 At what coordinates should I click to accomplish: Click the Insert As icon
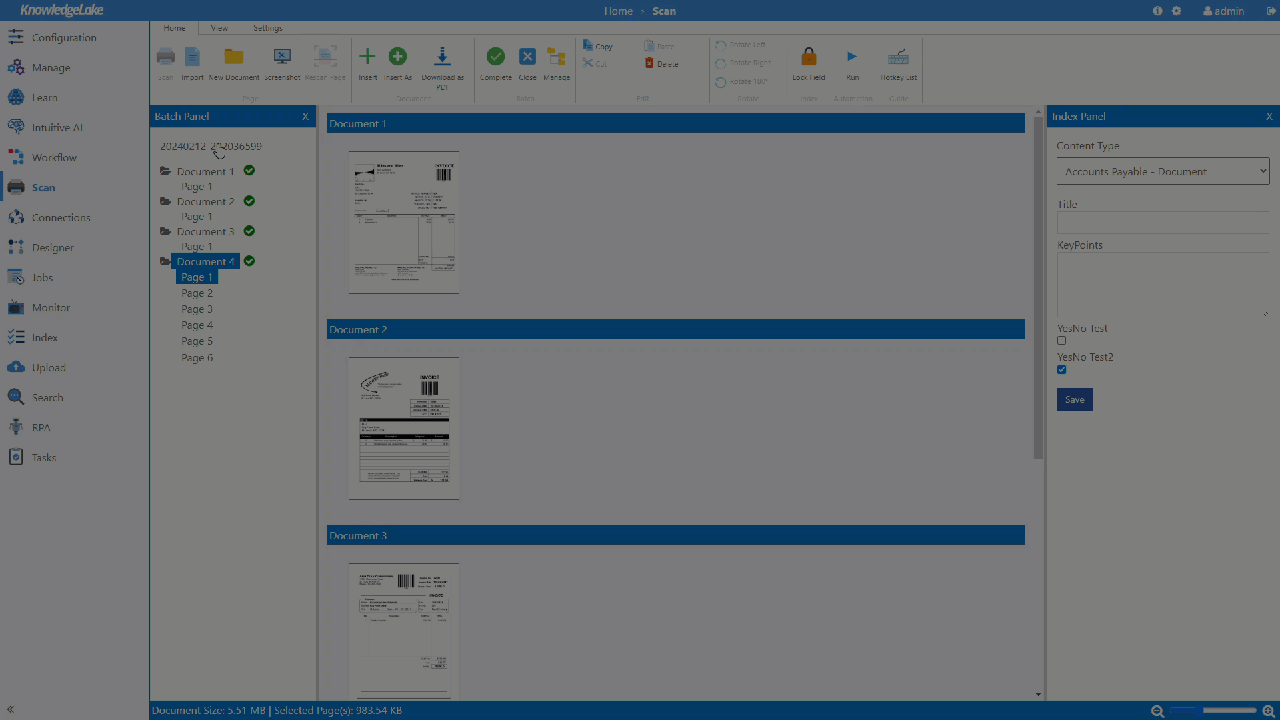[398, 58]
